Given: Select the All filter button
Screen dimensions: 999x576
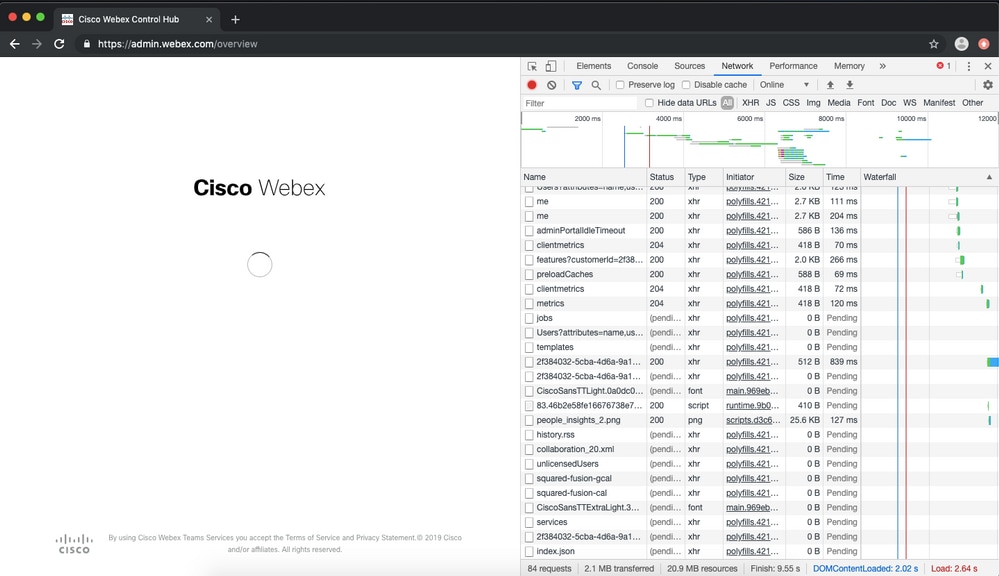Looking at the screenshot, I should (727, 103).
